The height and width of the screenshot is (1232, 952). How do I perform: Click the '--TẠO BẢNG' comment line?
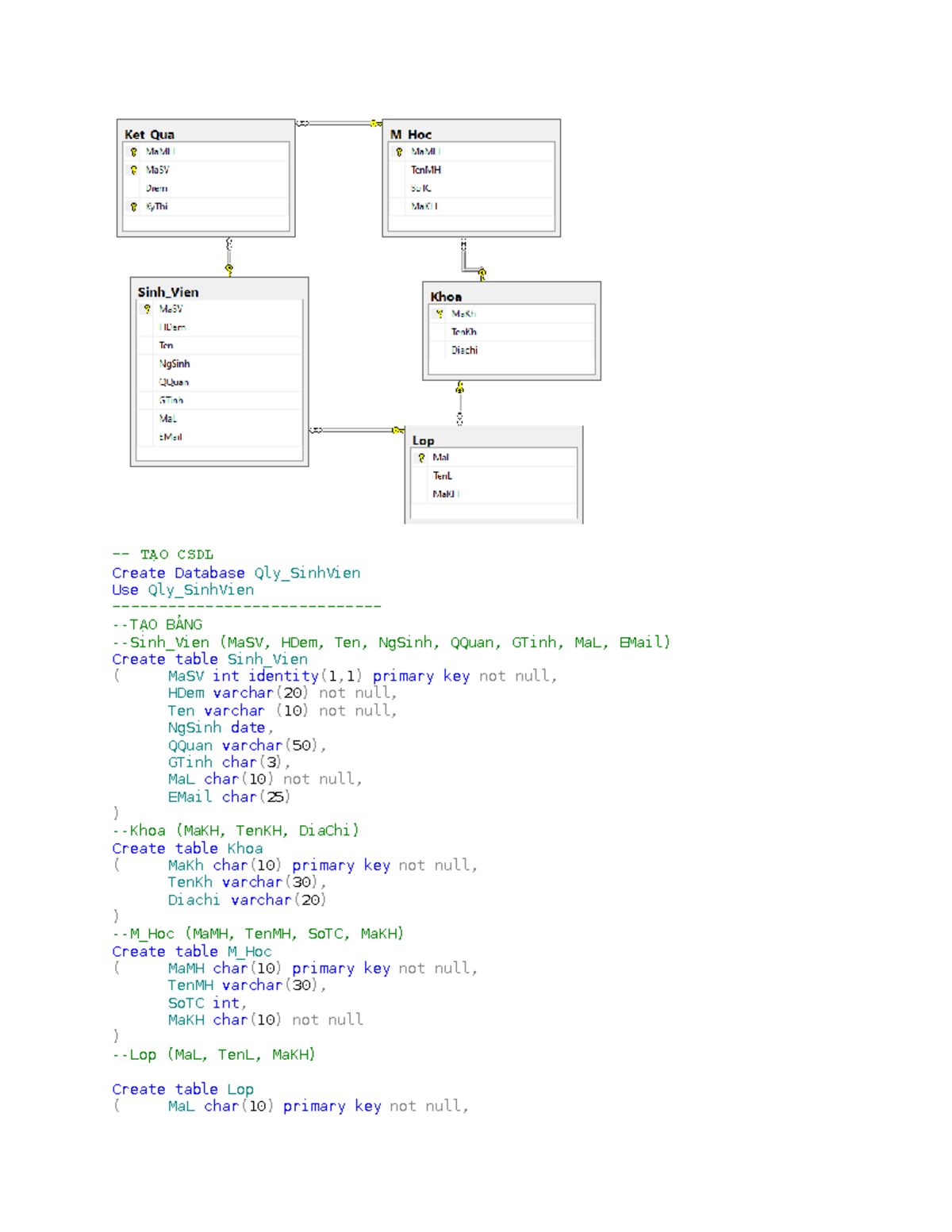pos(157,624)
